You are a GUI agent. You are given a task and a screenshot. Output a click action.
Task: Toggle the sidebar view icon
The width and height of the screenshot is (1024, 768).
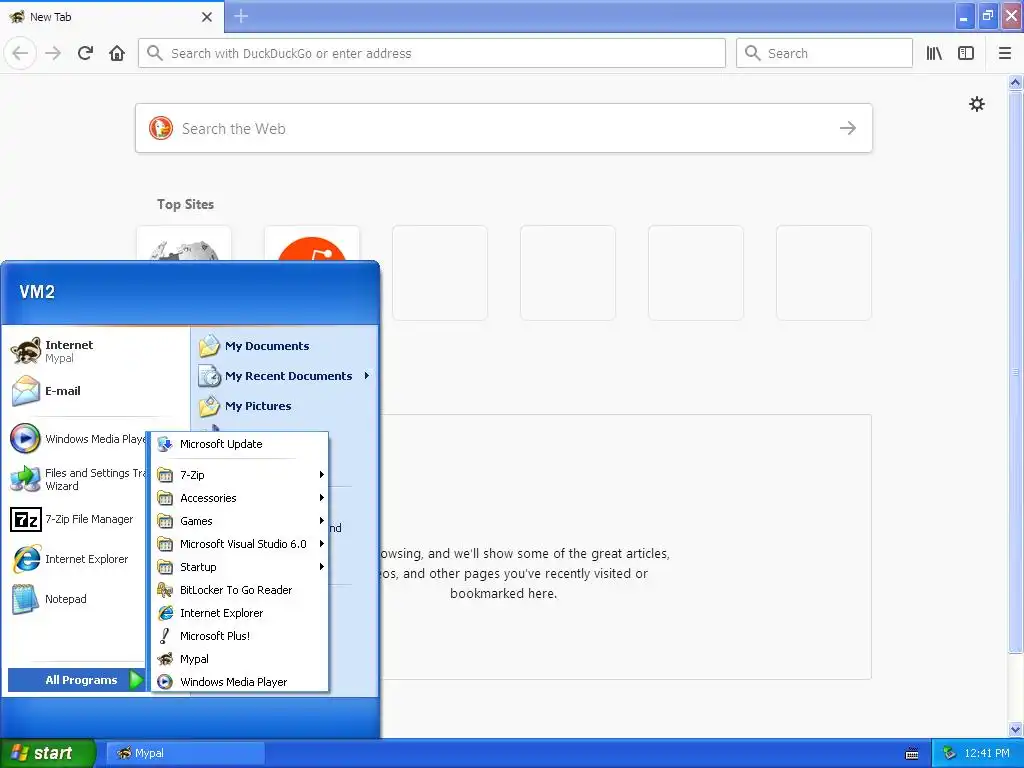(966, 53)
